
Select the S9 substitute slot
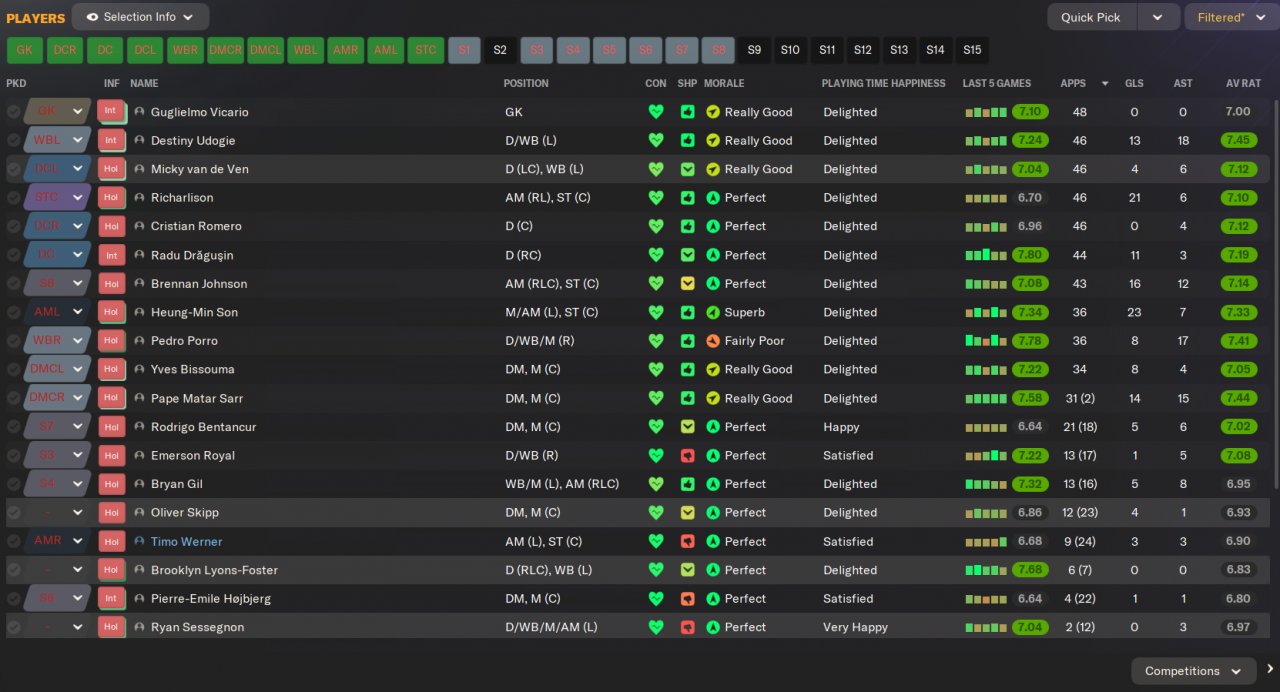pyautogui.click(x=754, y=50)
